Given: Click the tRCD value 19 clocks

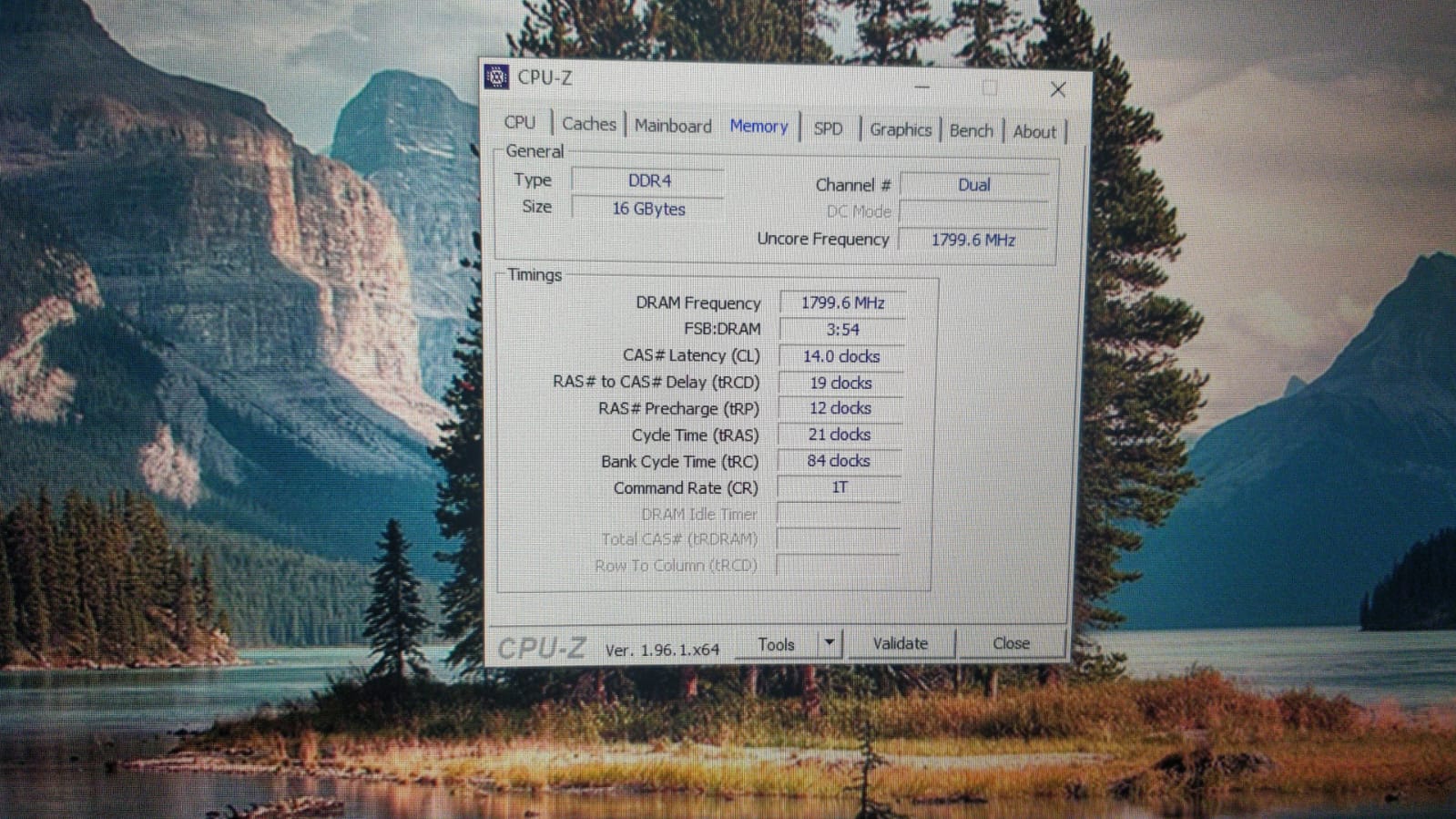Looking at the screenshot, I should 840,383.
